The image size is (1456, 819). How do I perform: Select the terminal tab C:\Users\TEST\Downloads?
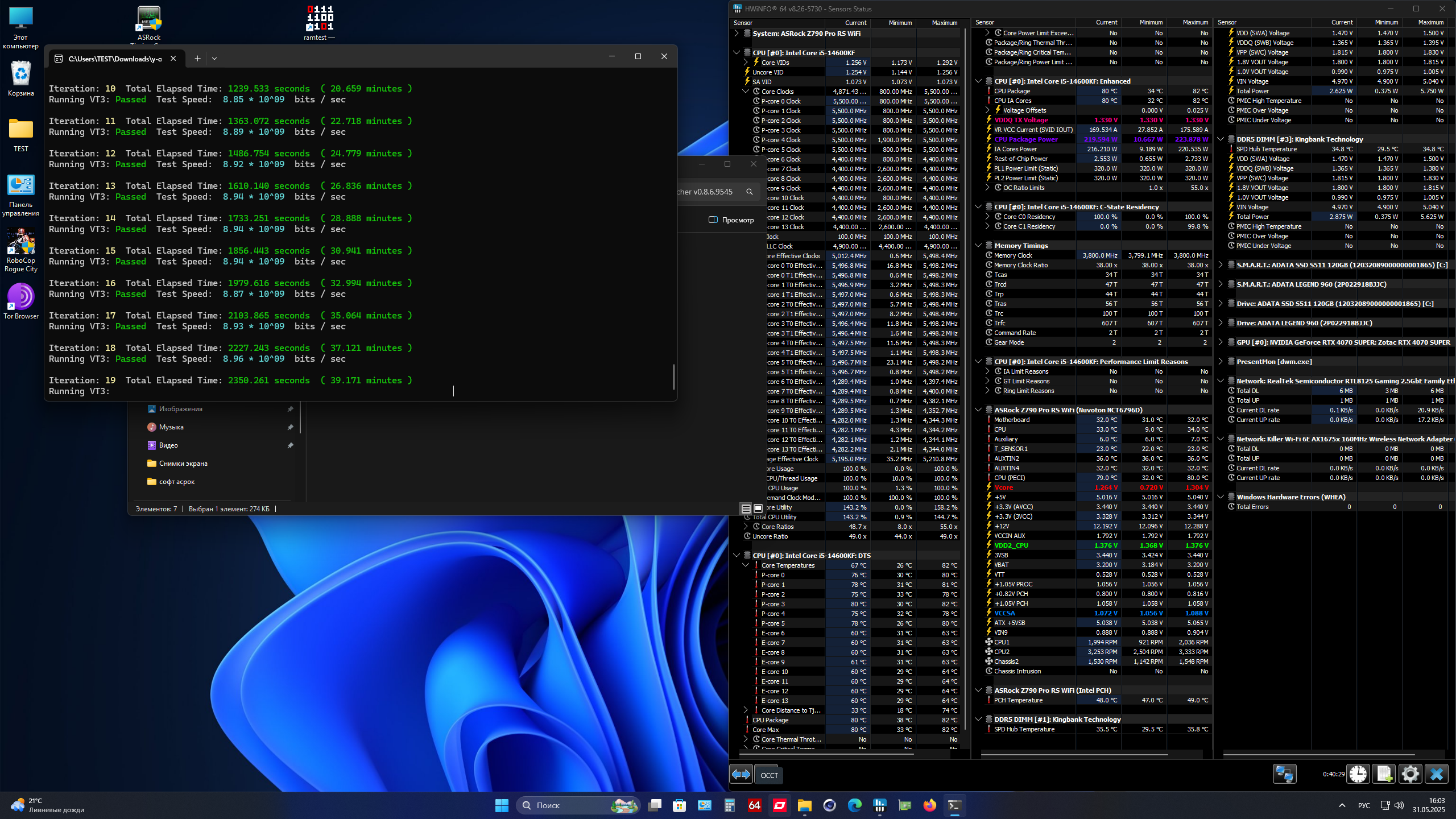point(114,59)
